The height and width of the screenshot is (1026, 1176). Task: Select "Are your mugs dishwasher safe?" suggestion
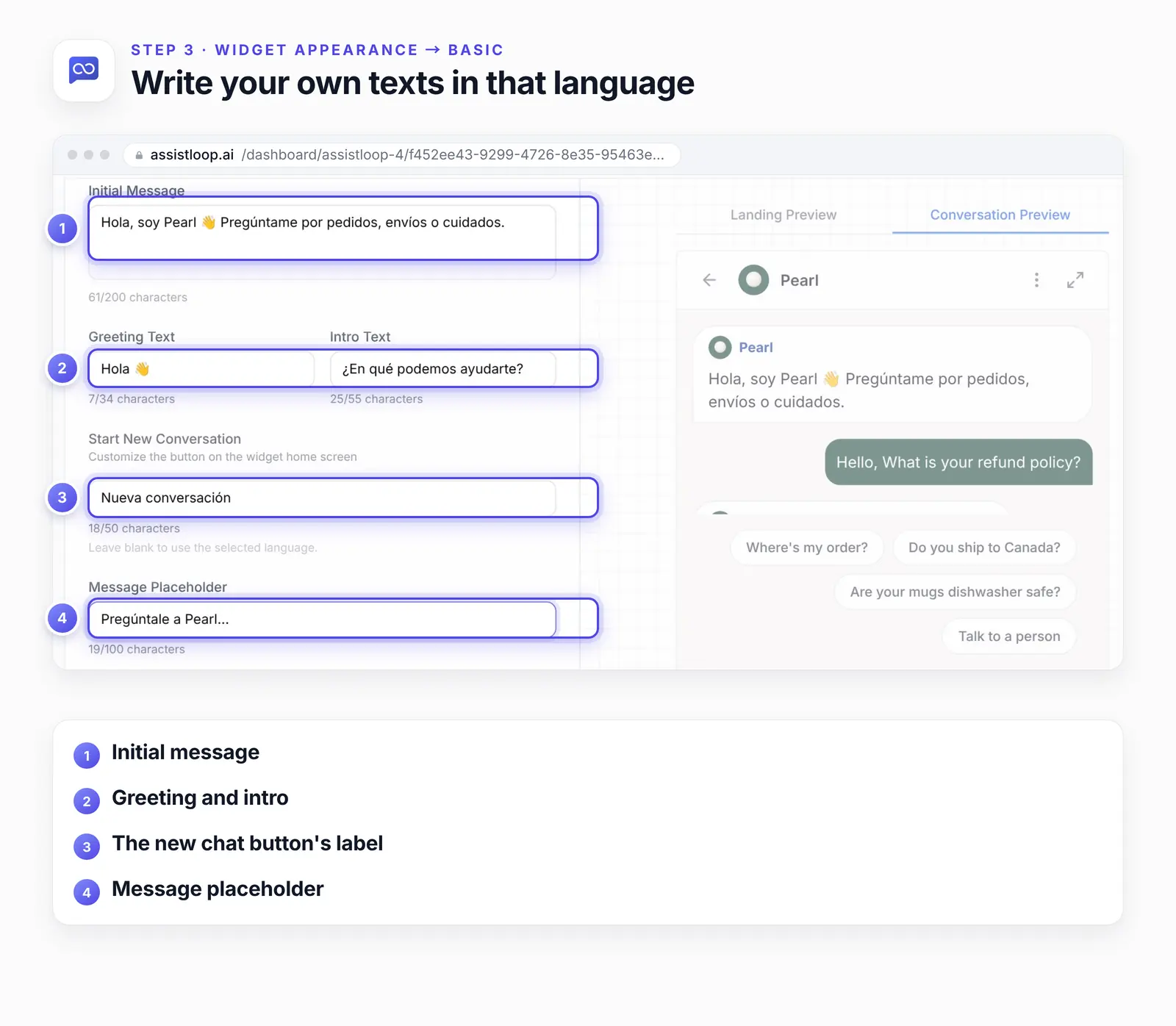point(955,592)
